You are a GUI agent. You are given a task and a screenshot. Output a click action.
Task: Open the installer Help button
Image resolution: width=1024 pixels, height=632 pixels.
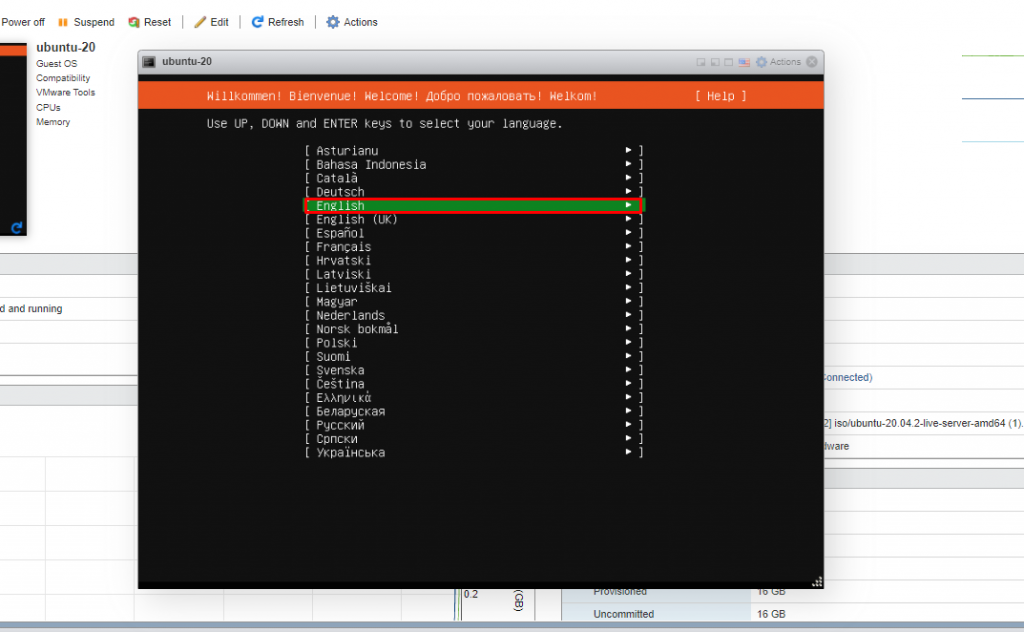[x=720, y=96]
